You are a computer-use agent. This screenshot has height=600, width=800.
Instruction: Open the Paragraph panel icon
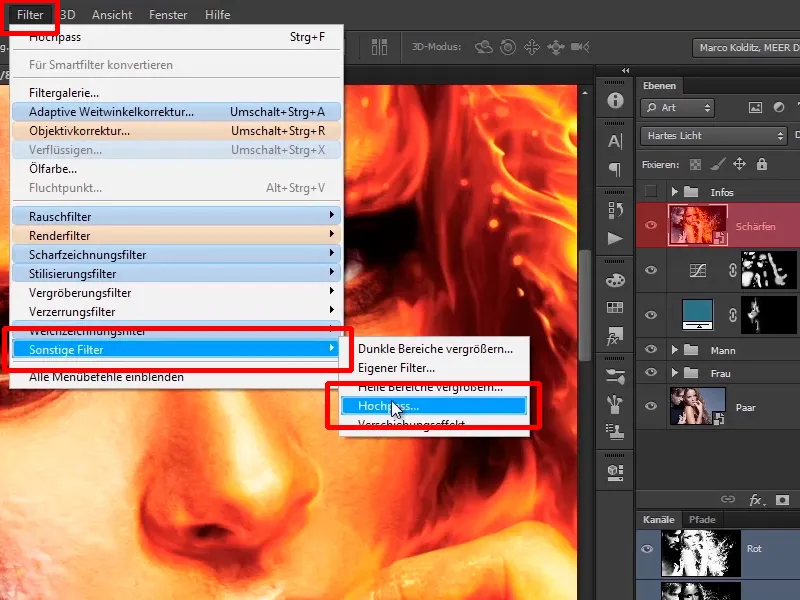click(x=615, y=169)
